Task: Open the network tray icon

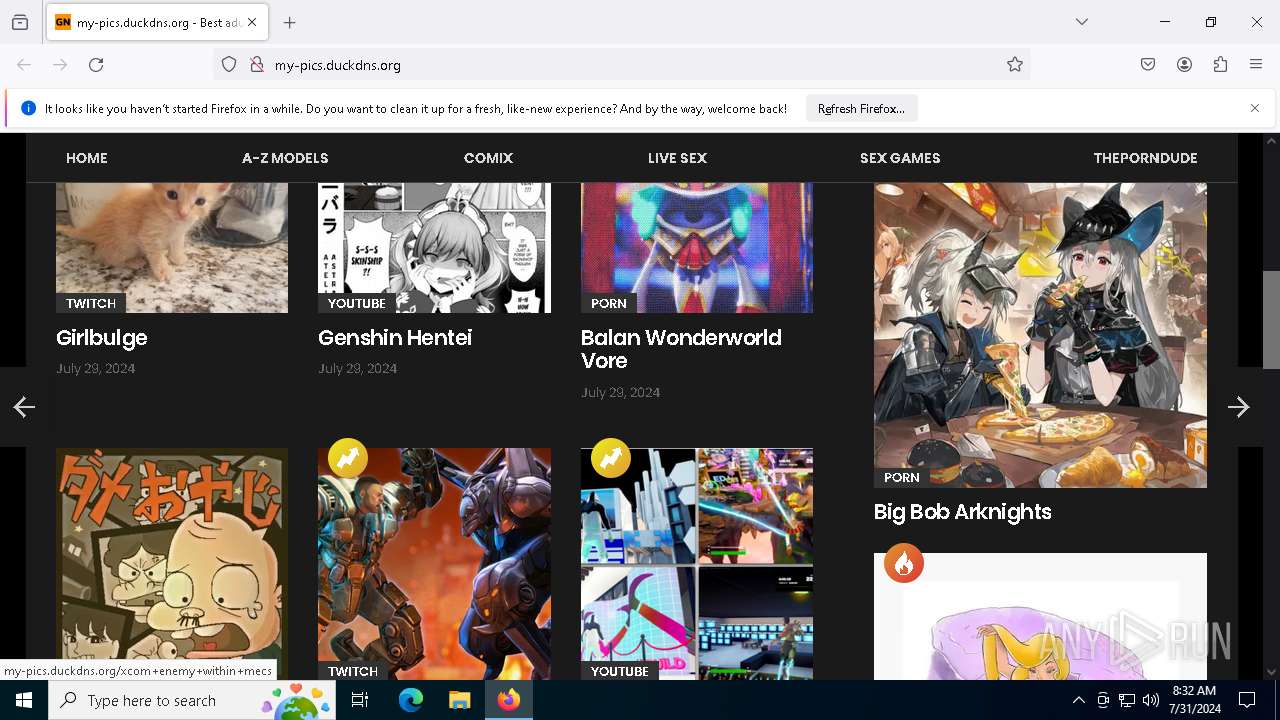Action: pyautogui.click(x=1127, y=700)
